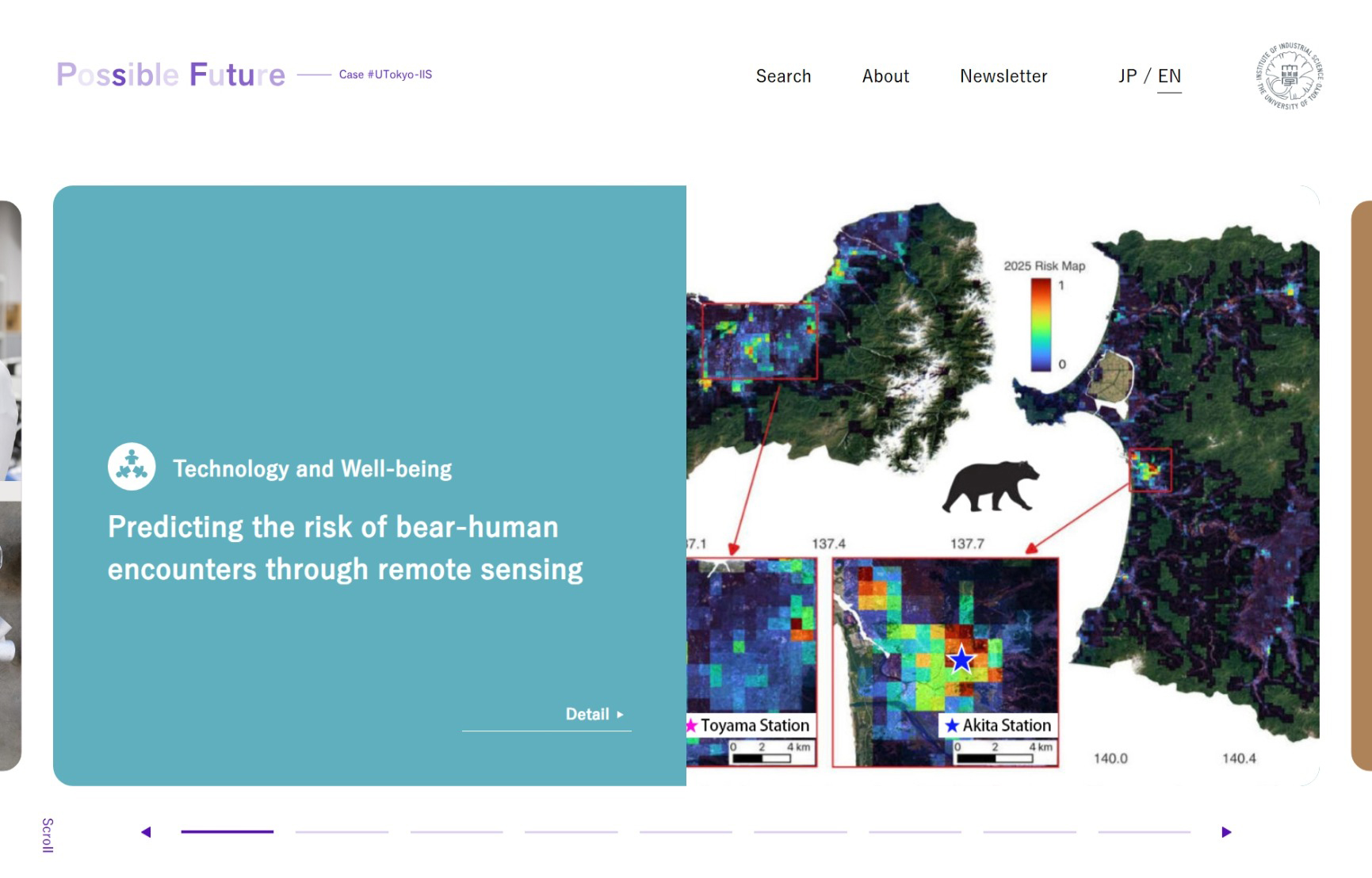Select the first slide indicator
Screen dimensions: 1372x878
click(227, 832)
